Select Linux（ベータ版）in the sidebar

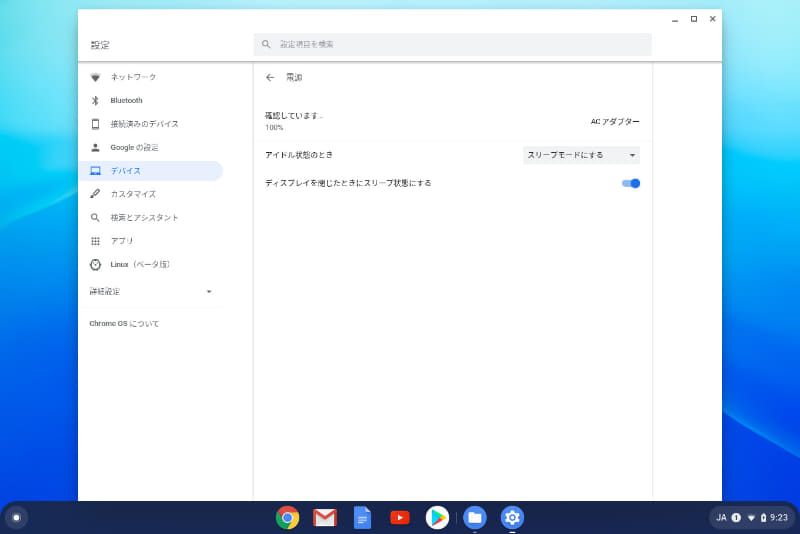tap(151, 264)
